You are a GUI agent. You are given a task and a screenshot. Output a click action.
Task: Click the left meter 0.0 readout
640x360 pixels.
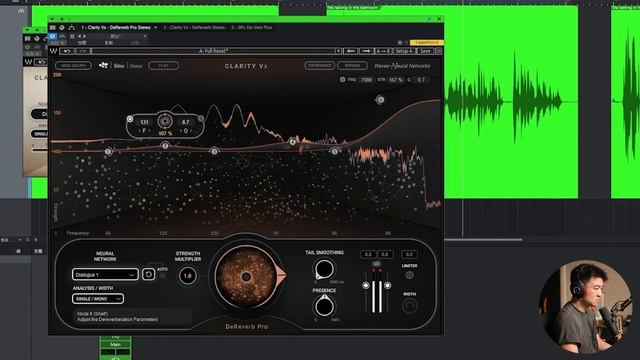point(368,254)
